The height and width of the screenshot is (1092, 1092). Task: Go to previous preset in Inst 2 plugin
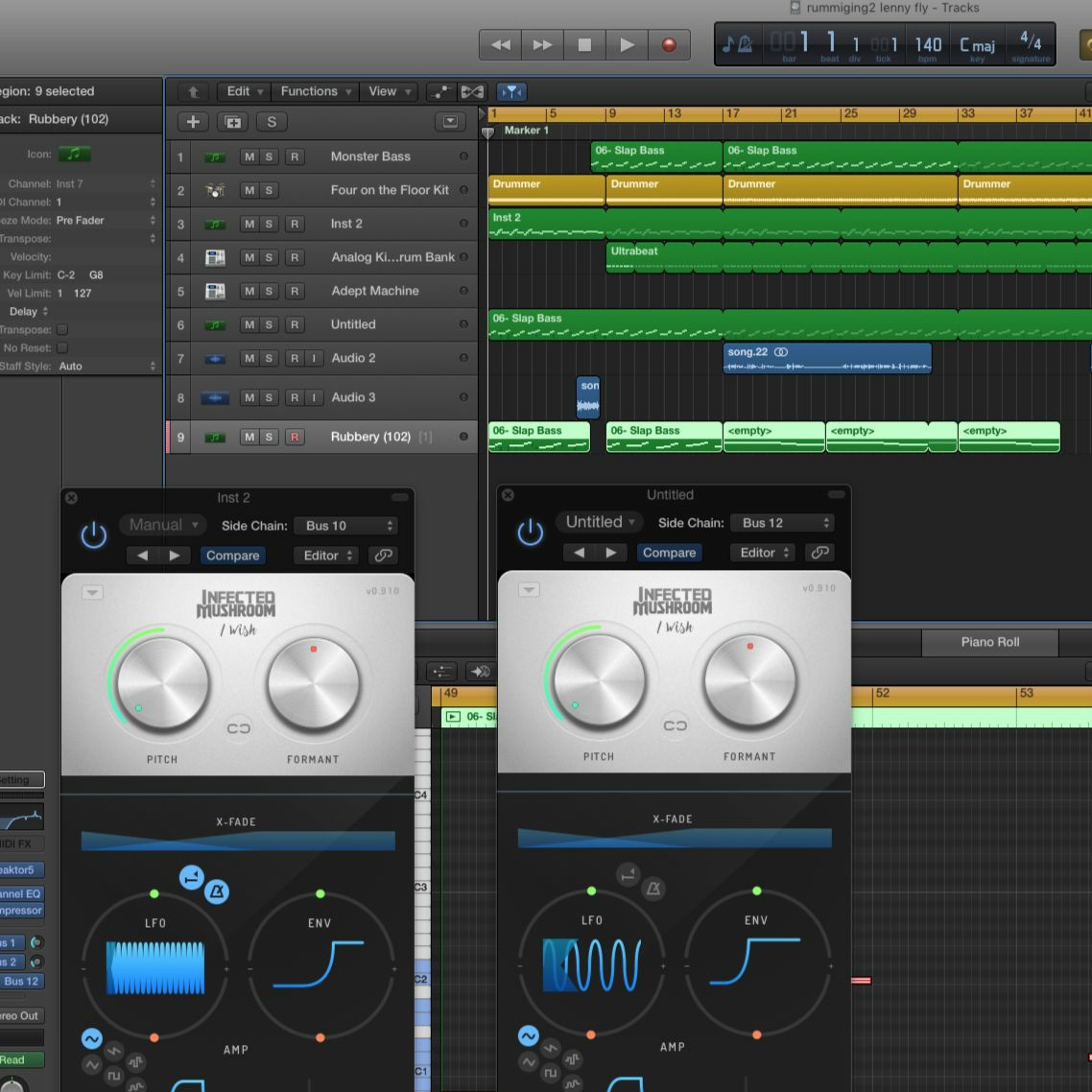142,555
